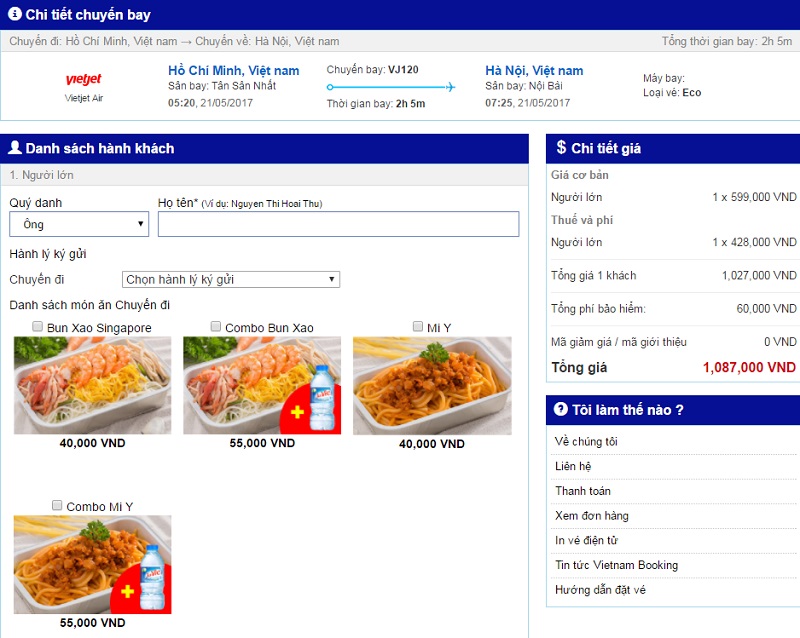Viewport: 800px width, 638px height.
Task: Enable the Combo Bun Xao meal checkbox
Action: pos(216,327)
